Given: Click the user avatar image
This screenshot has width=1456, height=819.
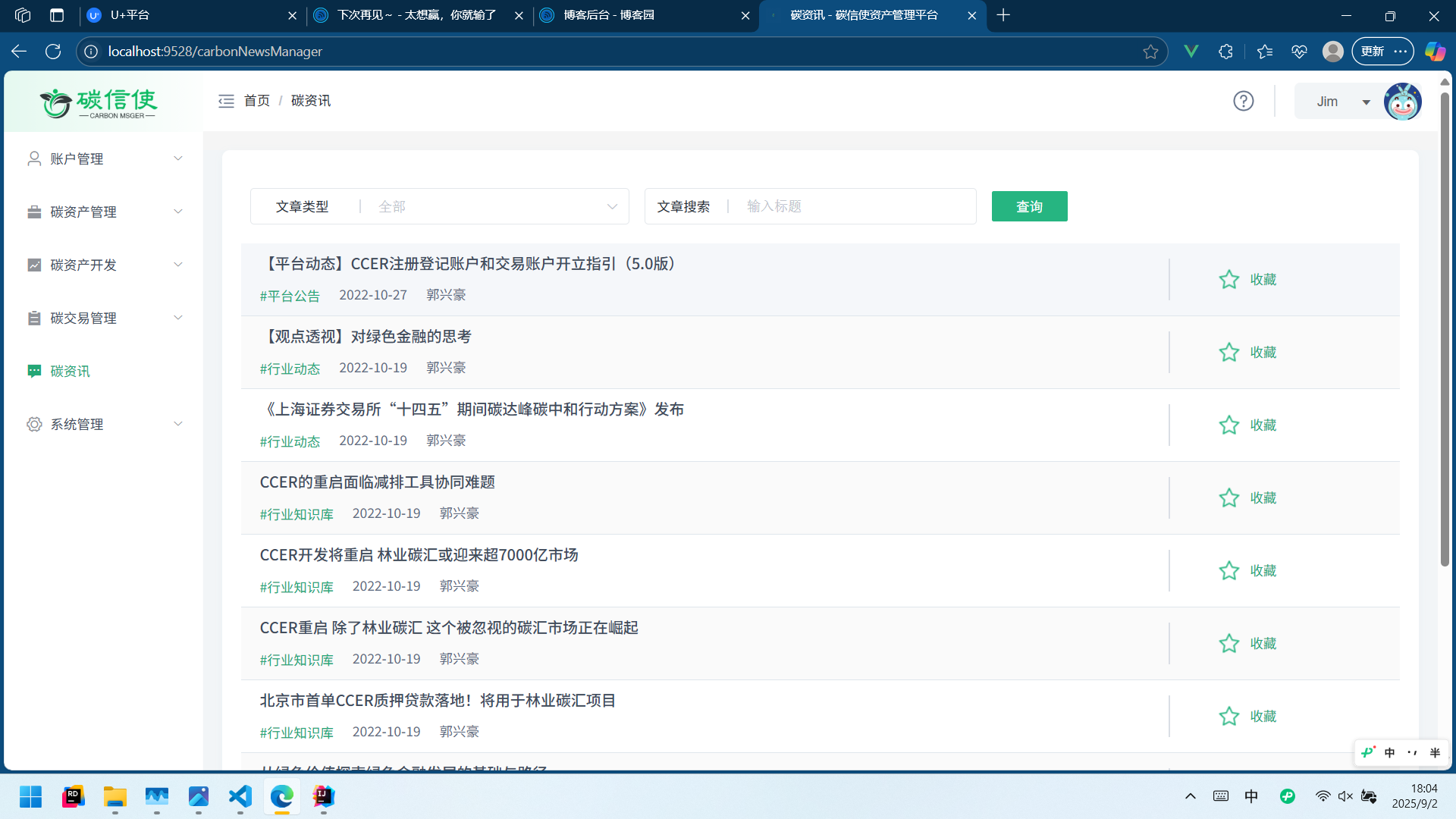Looking at the screenshot, I should tap(1402, 101).
